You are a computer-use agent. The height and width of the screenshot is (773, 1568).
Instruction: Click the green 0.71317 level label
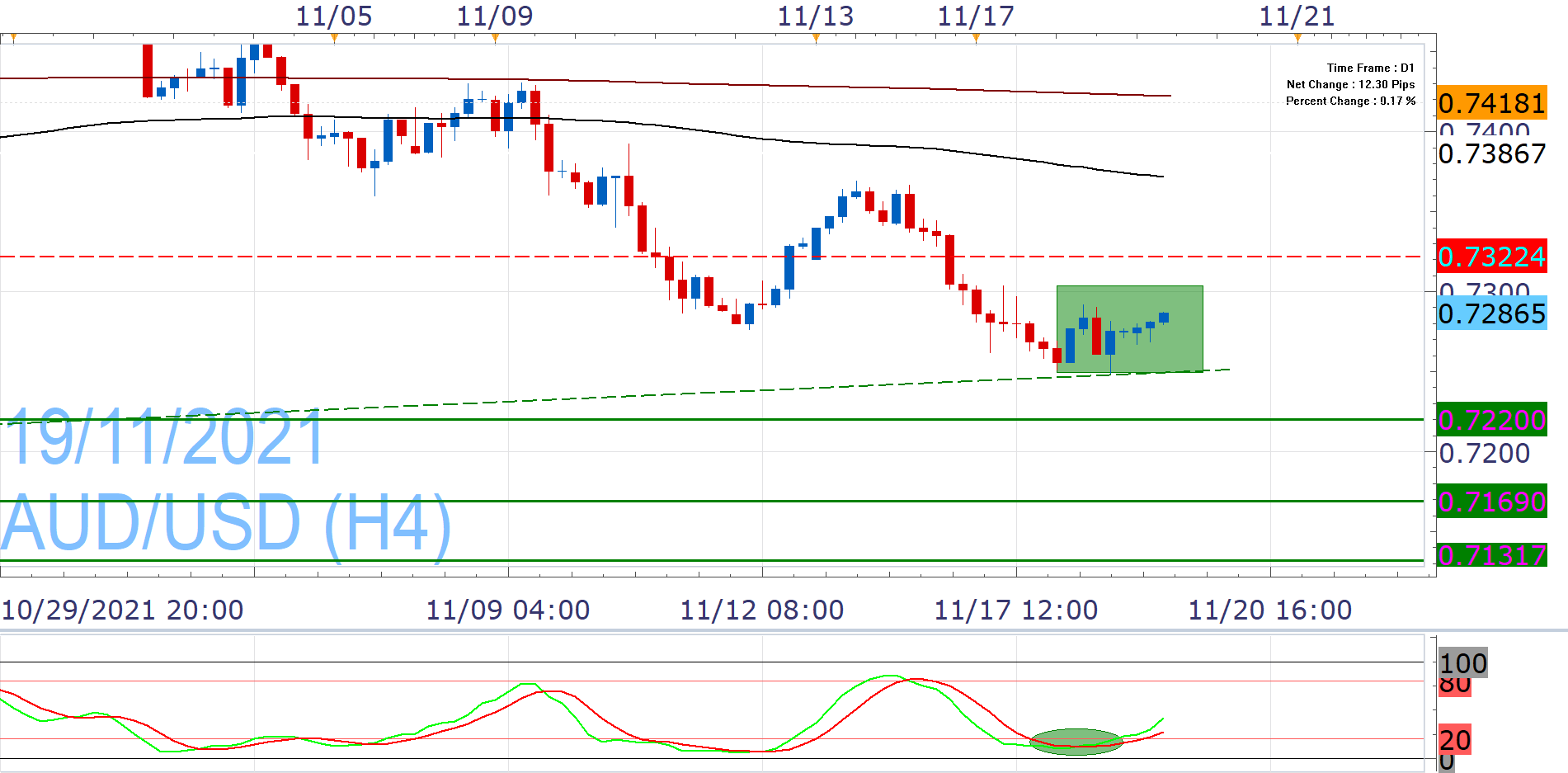point(1491,555)
